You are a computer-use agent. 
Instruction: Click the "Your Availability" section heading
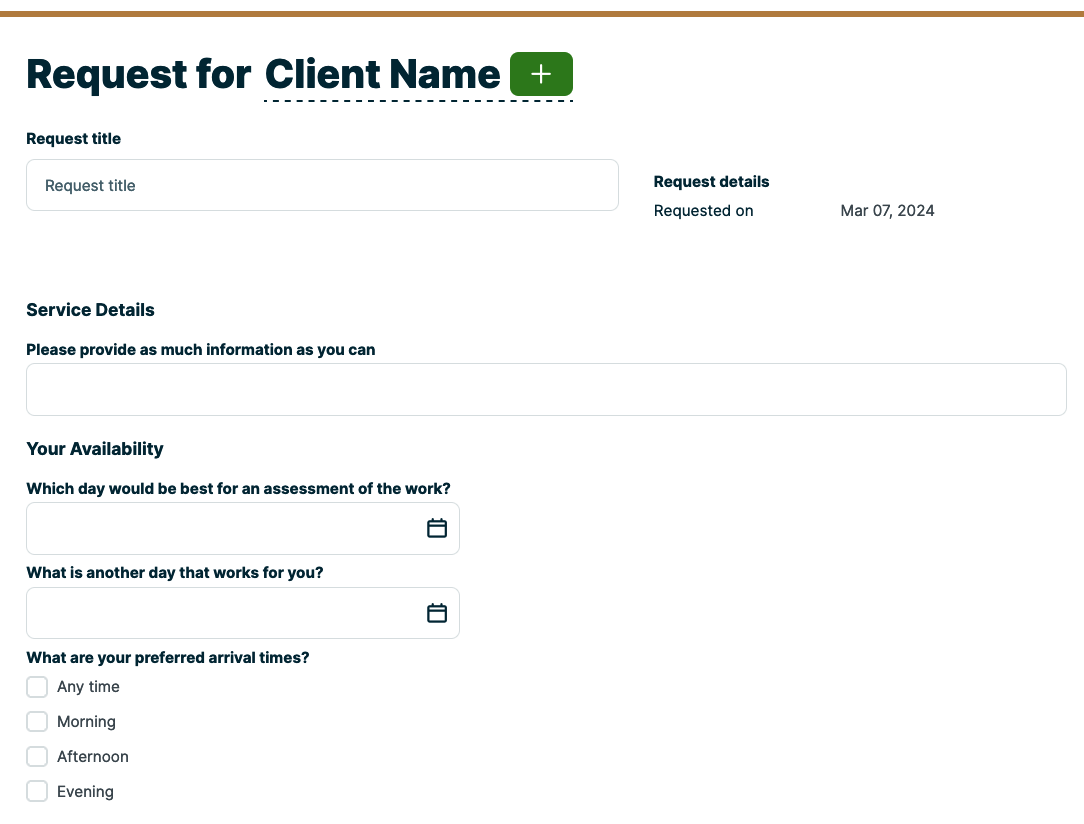95,448
